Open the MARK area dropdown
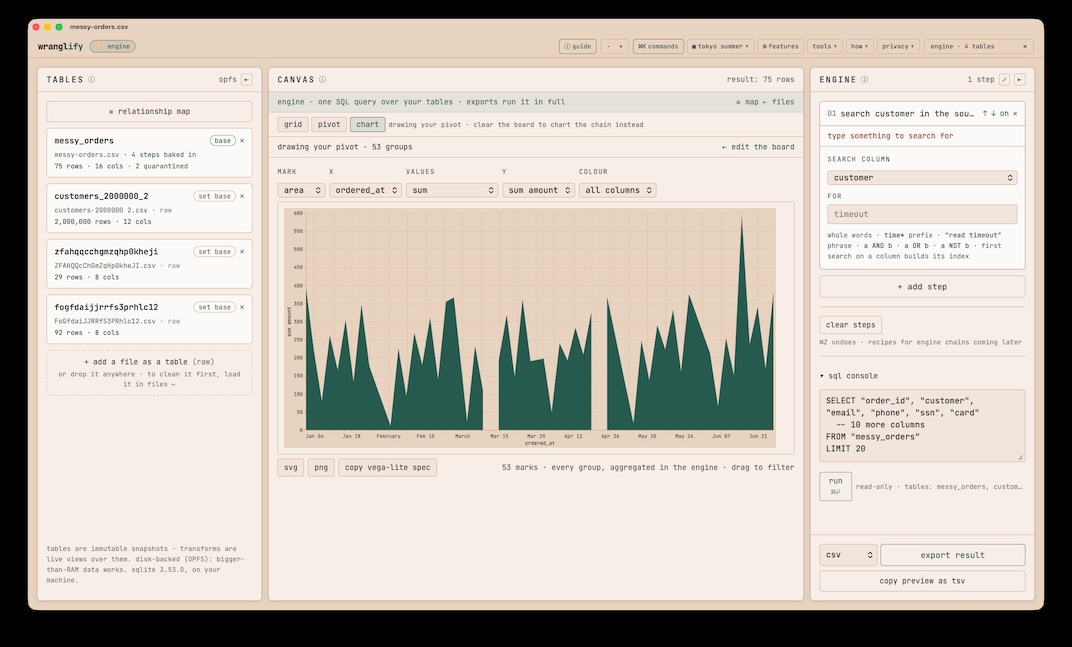Viewport: 1072px width, 647px height. point(302,190)
